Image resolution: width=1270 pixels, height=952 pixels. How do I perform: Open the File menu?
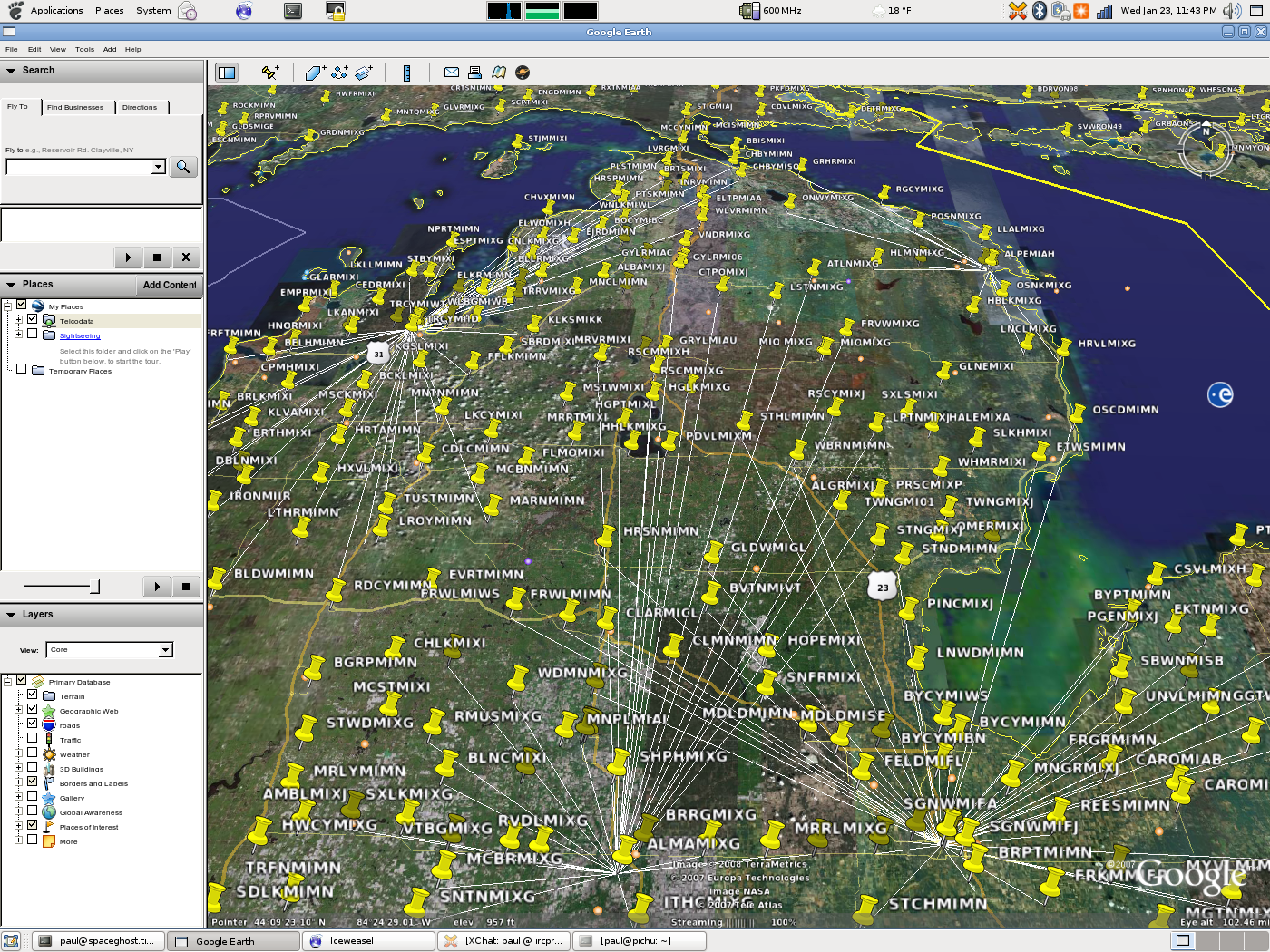point(11,50)
